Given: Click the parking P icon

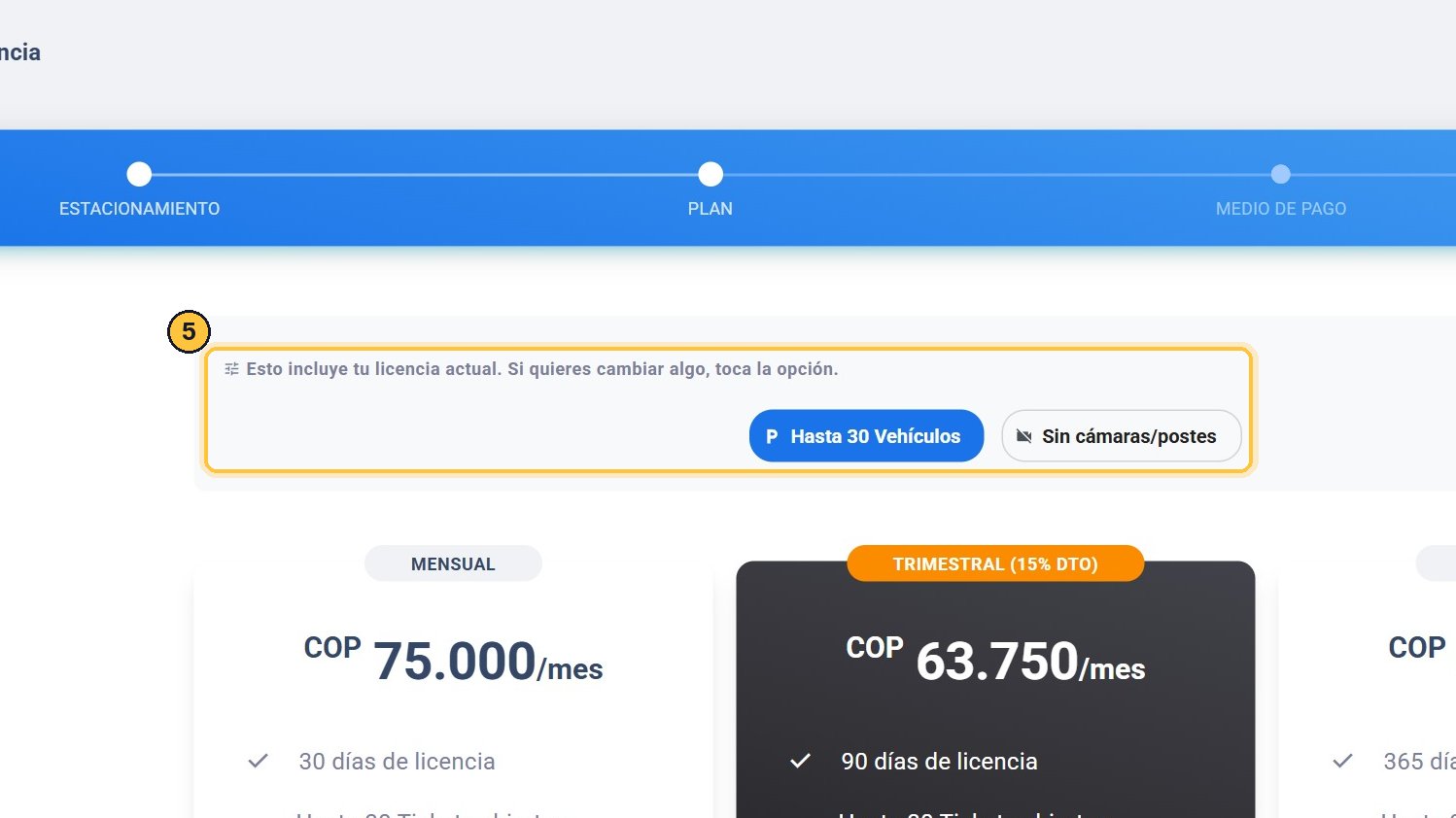Looking at the screenshot, I should pos(772,437).
